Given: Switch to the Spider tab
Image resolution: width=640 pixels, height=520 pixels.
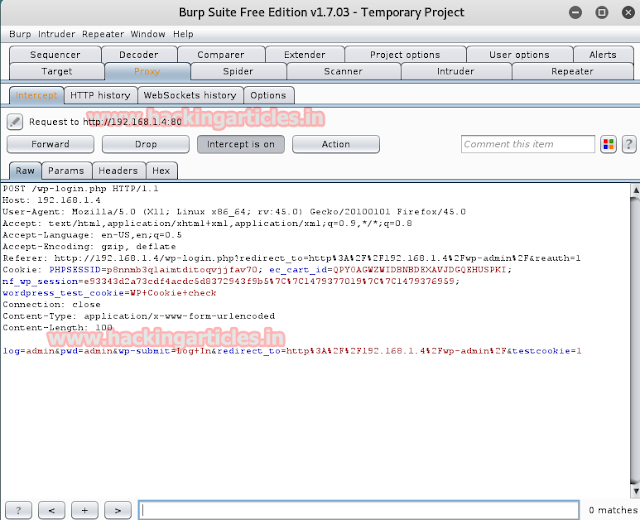Looking at the screenshot, I should (238, 71).
